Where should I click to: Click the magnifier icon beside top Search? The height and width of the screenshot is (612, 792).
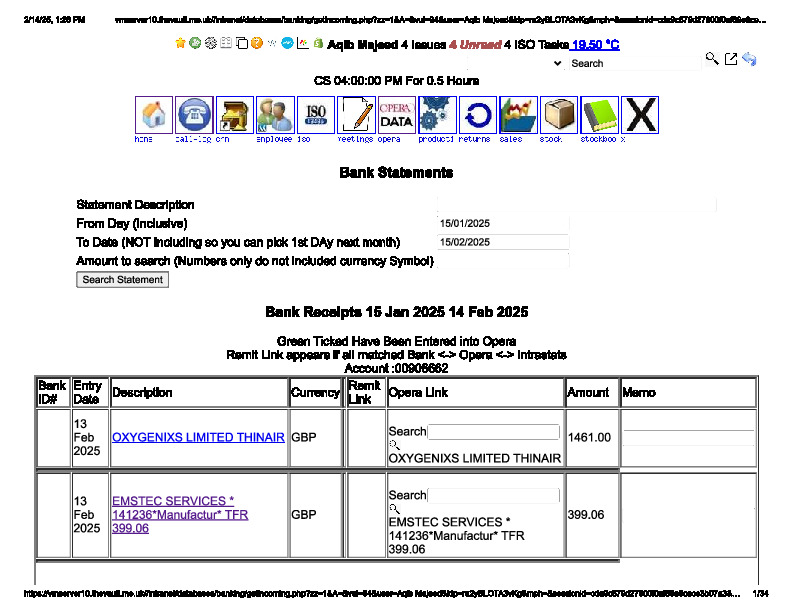712,60
